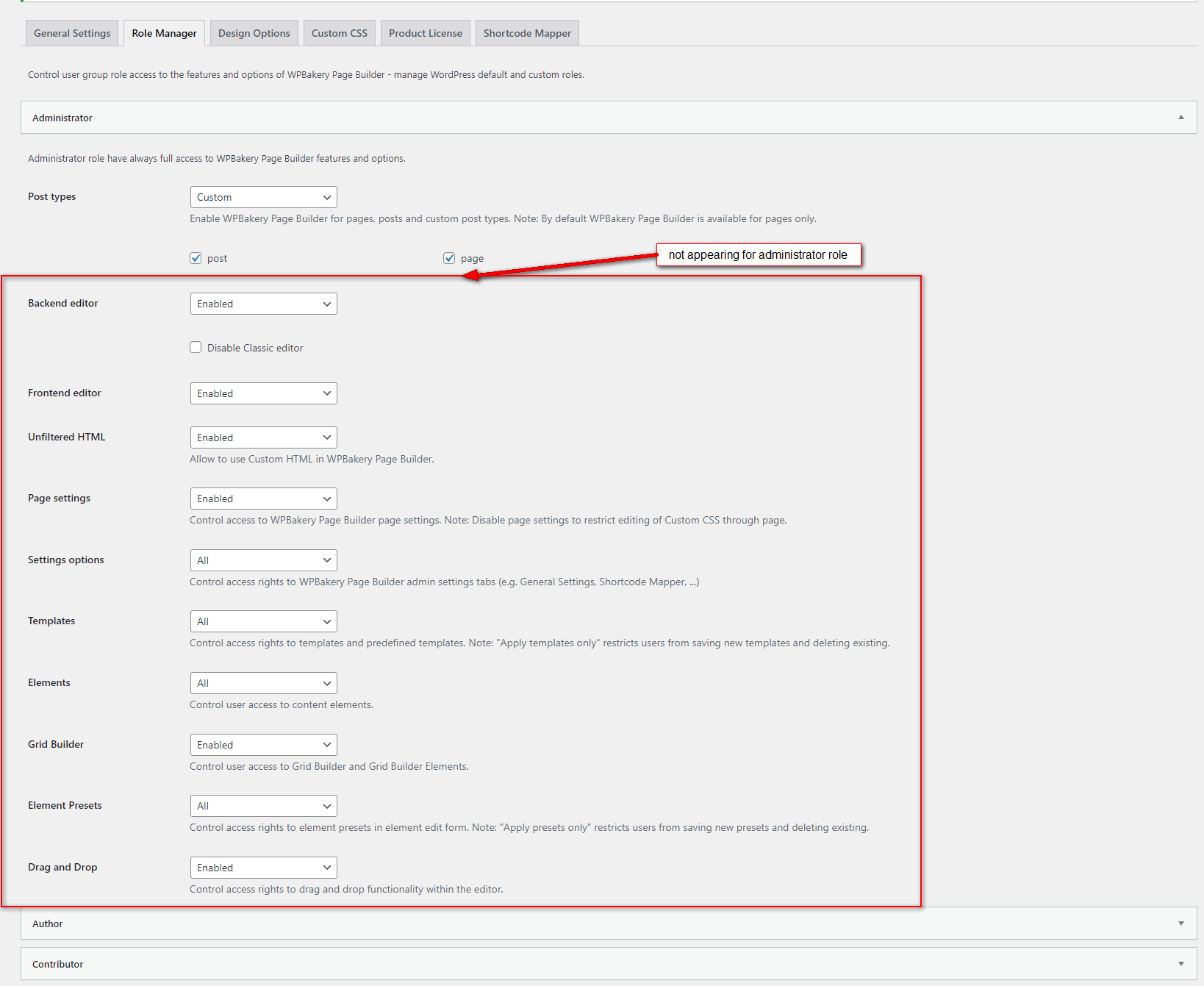Click the 'post' checkbox label text
This screenshot has width=1204, height=986.
(x=217, y=259)
